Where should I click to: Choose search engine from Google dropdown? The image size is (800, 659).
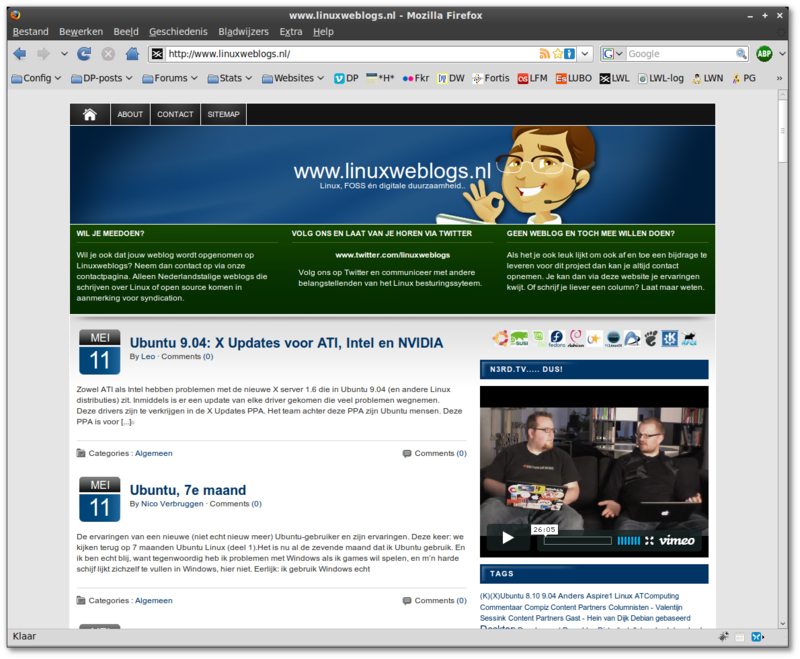point(613,54)
